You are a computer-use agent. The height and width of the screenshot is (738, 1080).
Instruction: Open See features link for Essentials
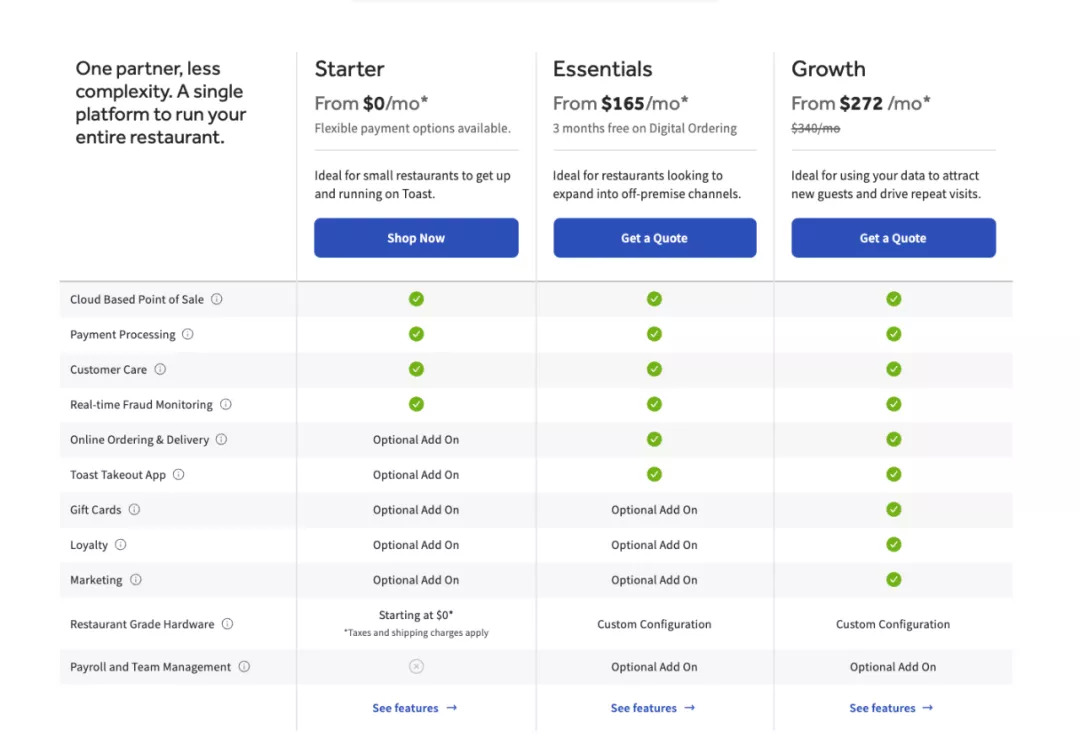pos(653,708)
